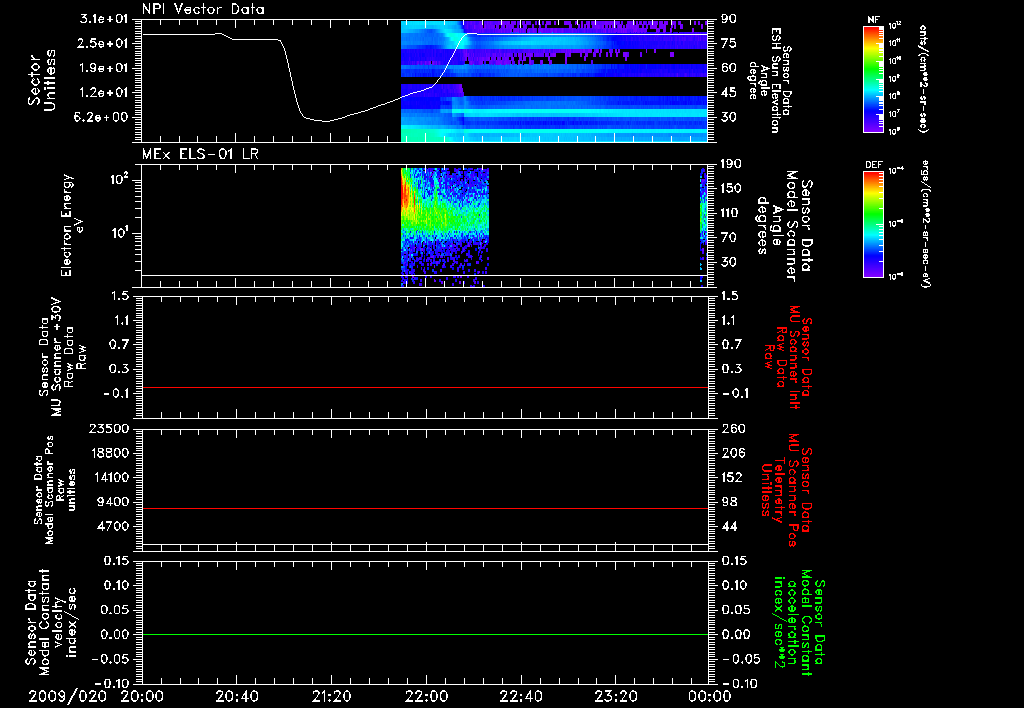Click the 1.2e+01 sector tick label
This screenshot has height=708, width=1024.
[103, 93]
